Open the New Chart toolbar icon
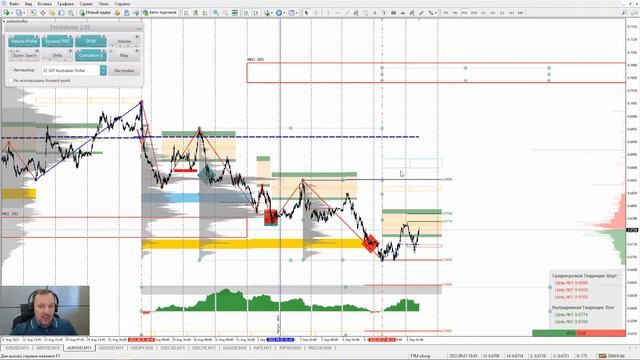 pos(7,13)
